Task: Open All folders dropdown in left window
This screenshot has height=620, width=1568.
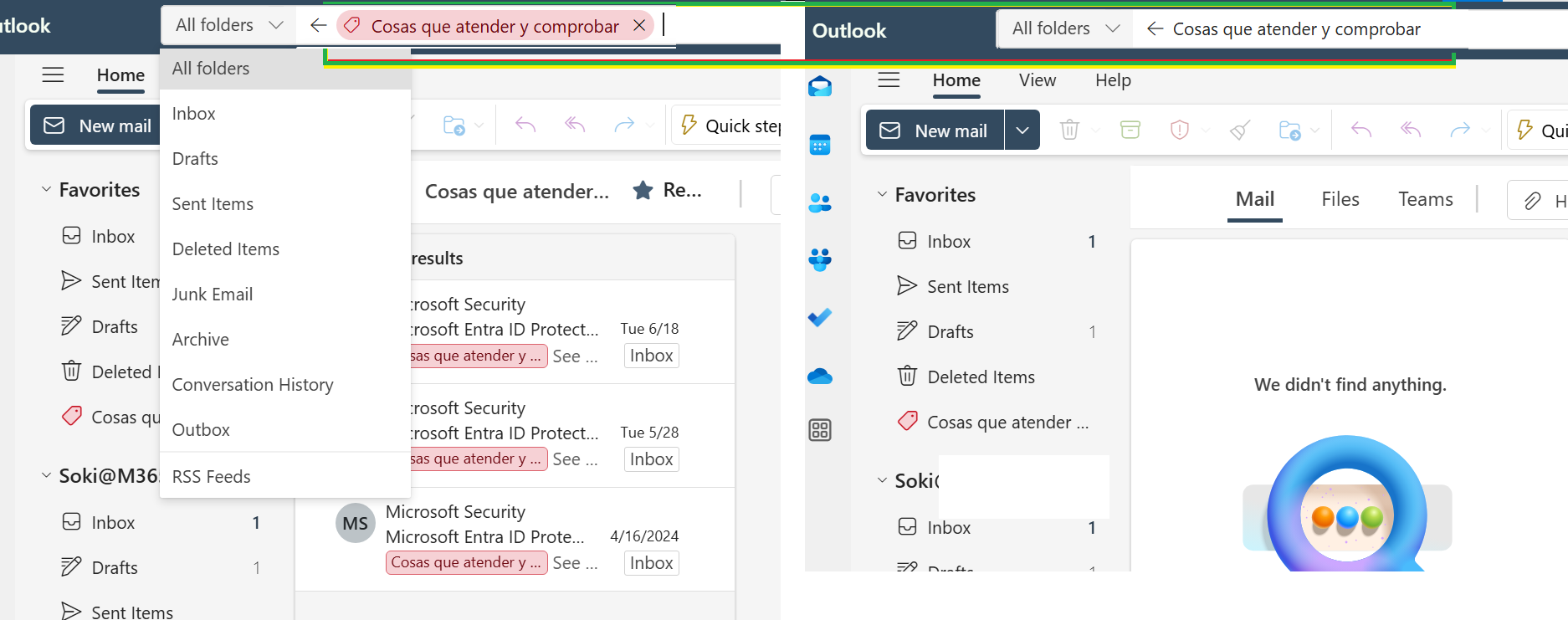Action: 229,25
